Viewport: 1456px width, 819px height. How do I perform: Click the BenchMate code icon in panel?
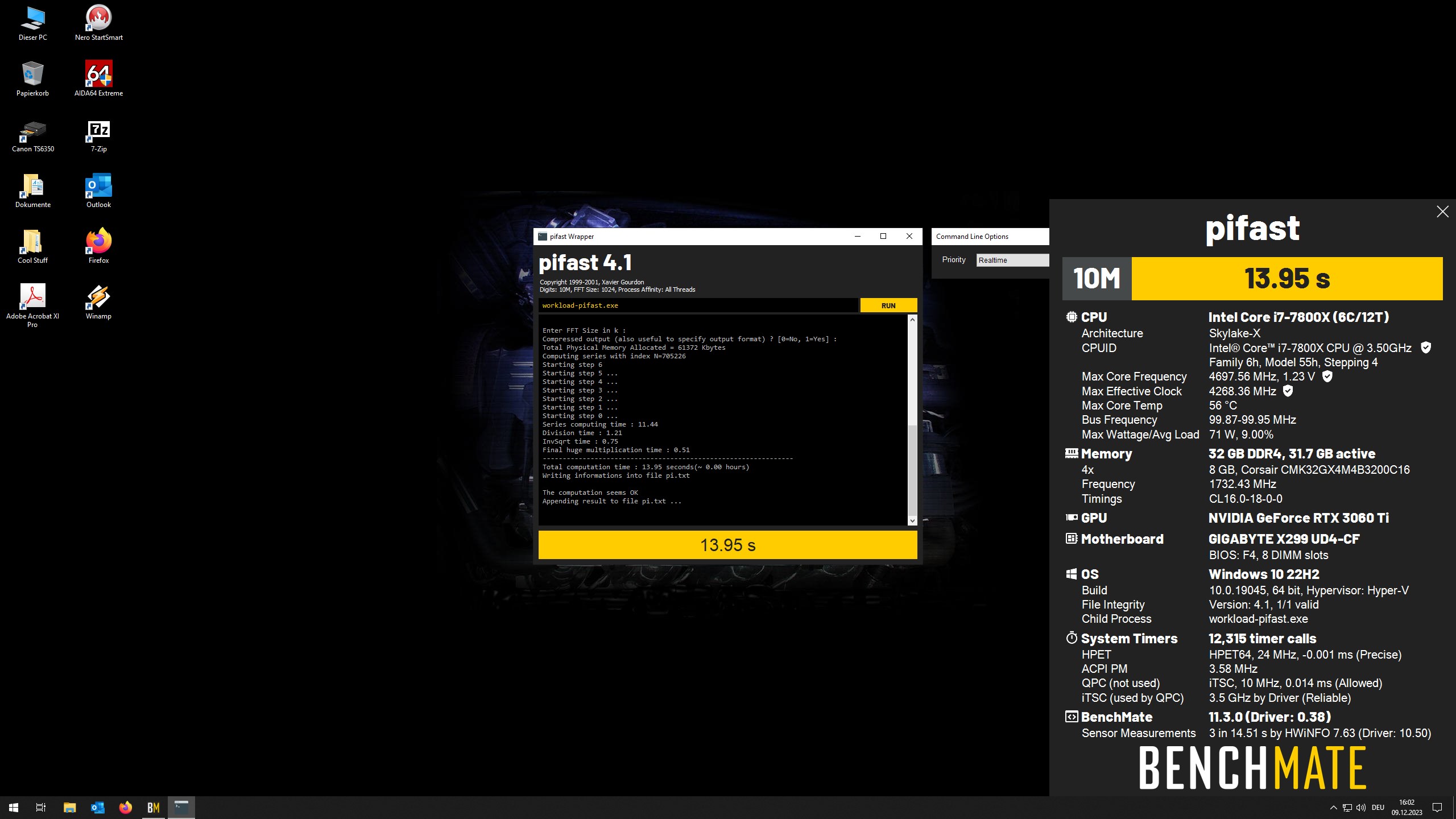coord(1072,717)
